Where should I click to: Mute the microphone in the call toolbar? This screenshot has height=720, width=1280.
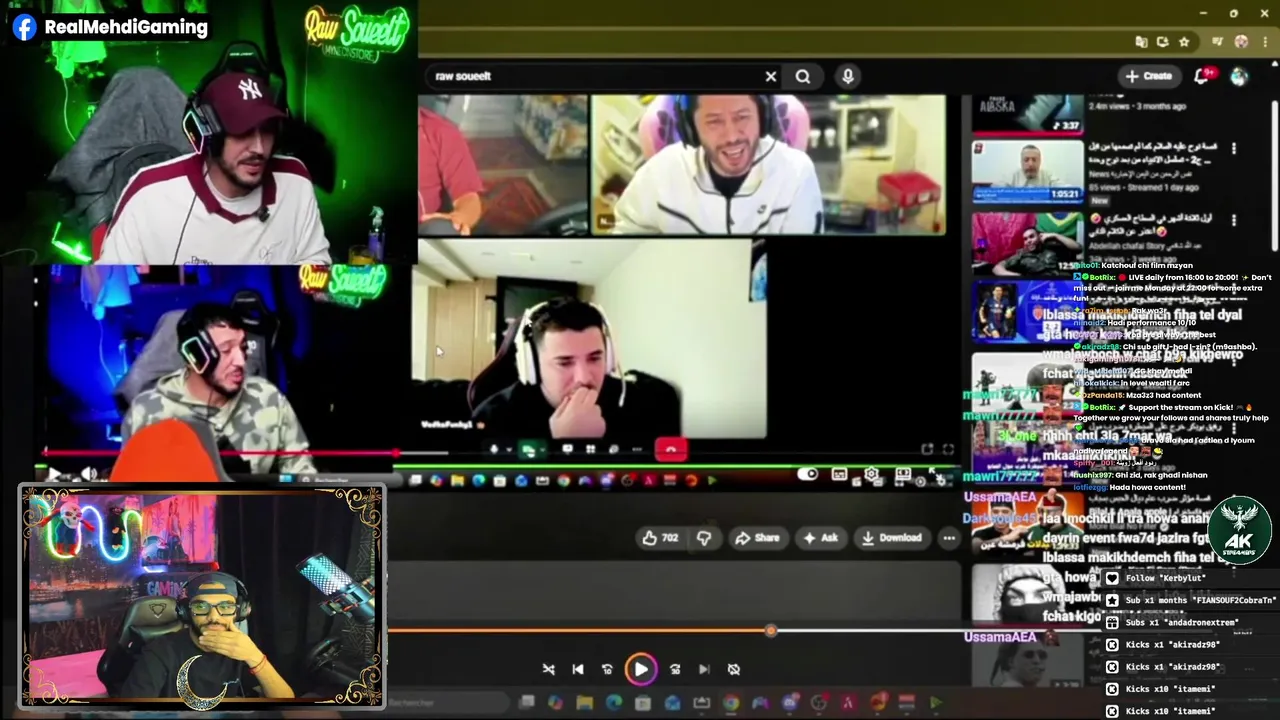[493, 450]
